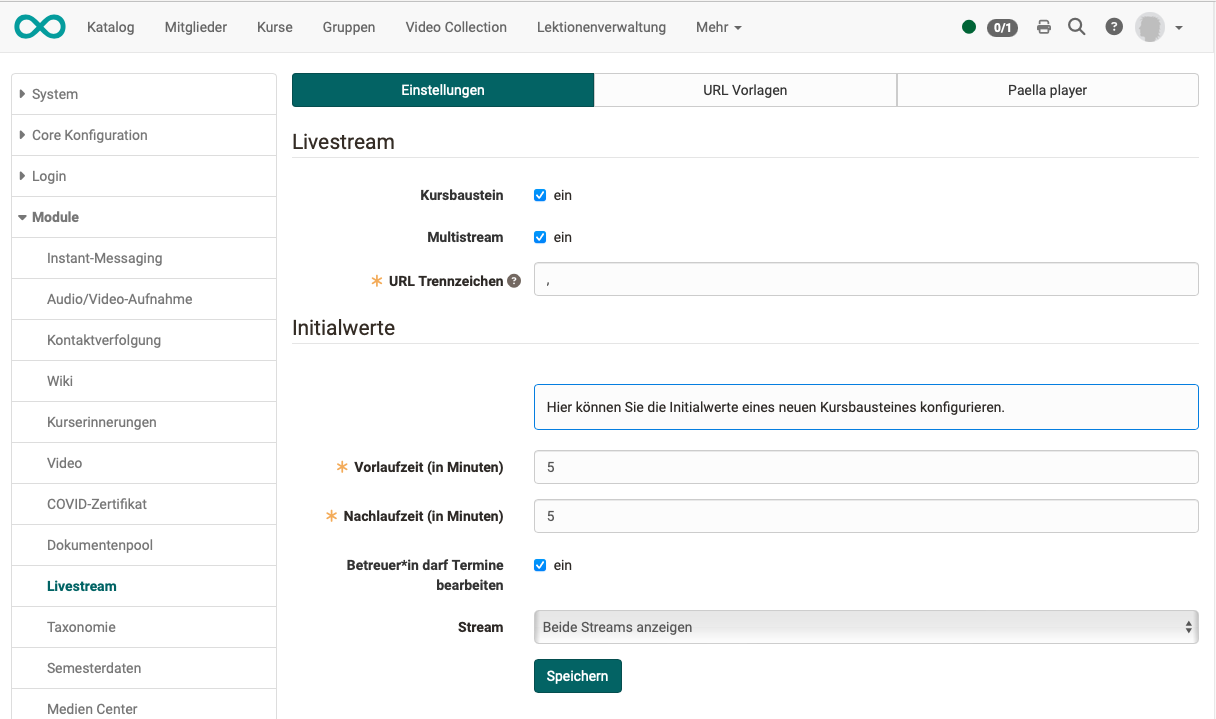Image resolution: width=1216 pixels, height=719 pixels.
Task: Uncheck Betreuer*in darf Termine bearbeiten
Action: 539,565
